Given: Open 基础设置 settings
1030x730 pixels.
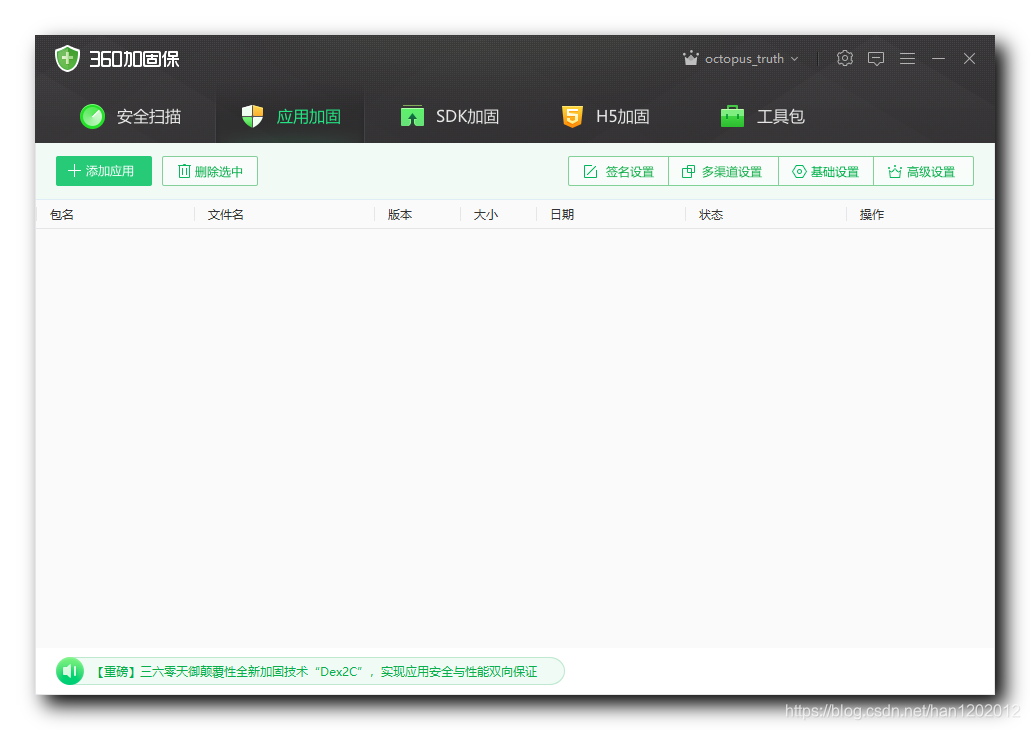Looking at the screenshot, I should [826, 171].
